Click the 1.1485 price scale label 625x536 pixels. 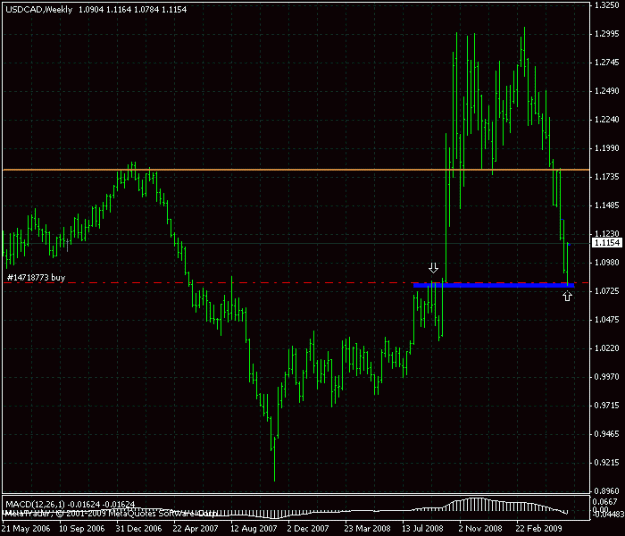pyautogui.click(x=607, y=205)
